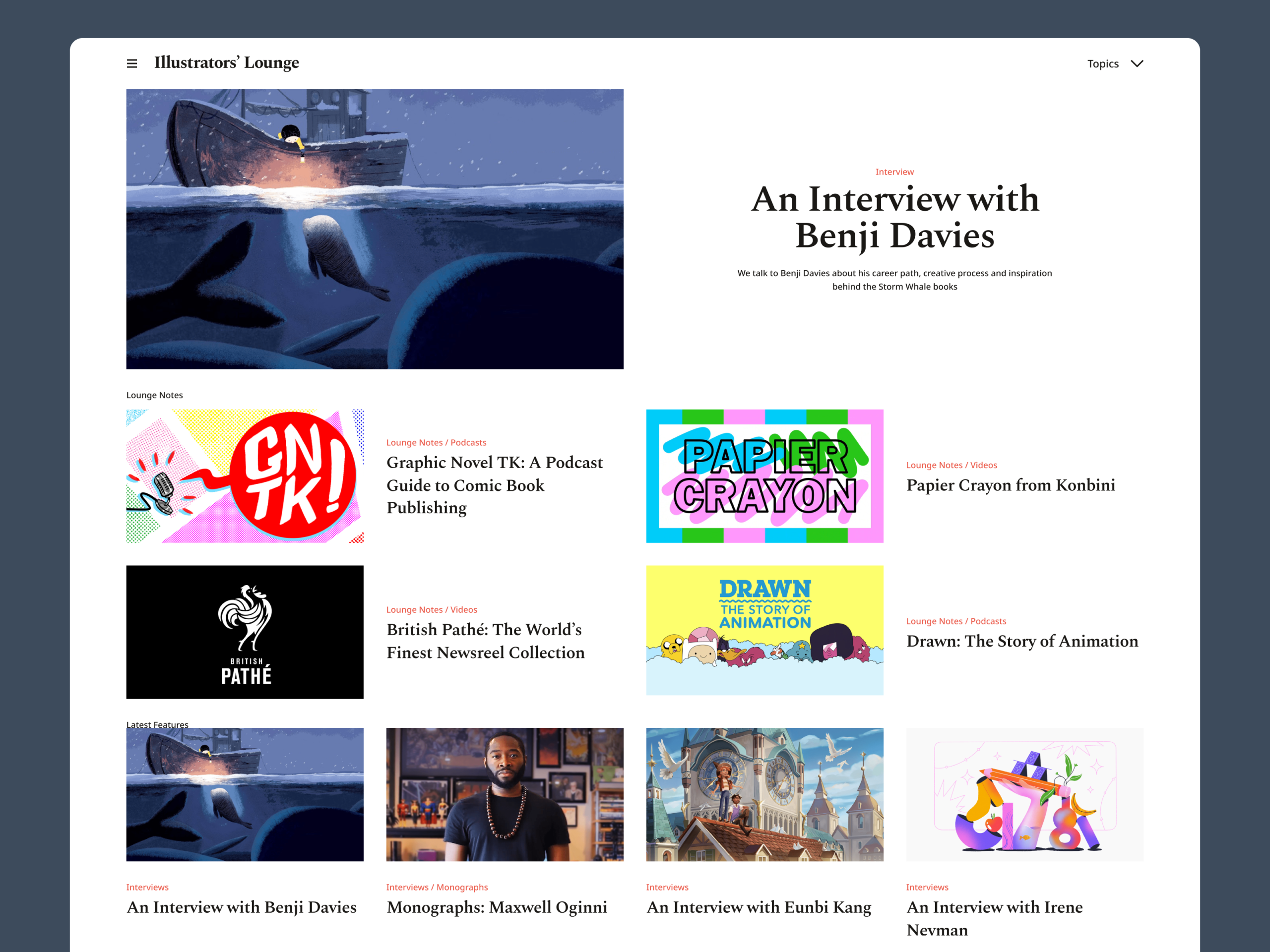Click the Benji Davies career path summary text
This screenshot has height=952, width=1270.
click(894, 280)
